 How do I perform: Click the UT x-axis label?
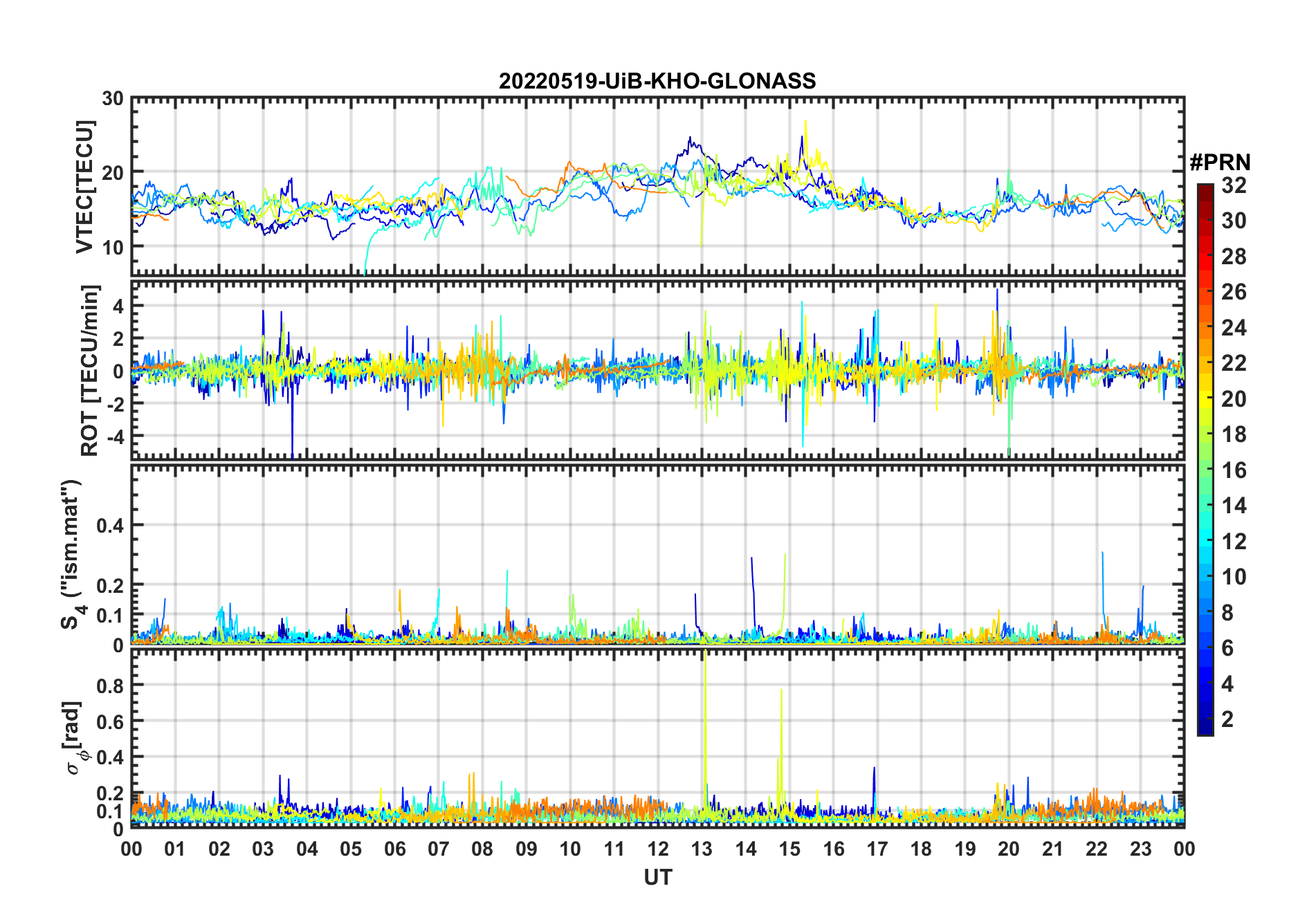pyautogui.click(x=658, y=878)
